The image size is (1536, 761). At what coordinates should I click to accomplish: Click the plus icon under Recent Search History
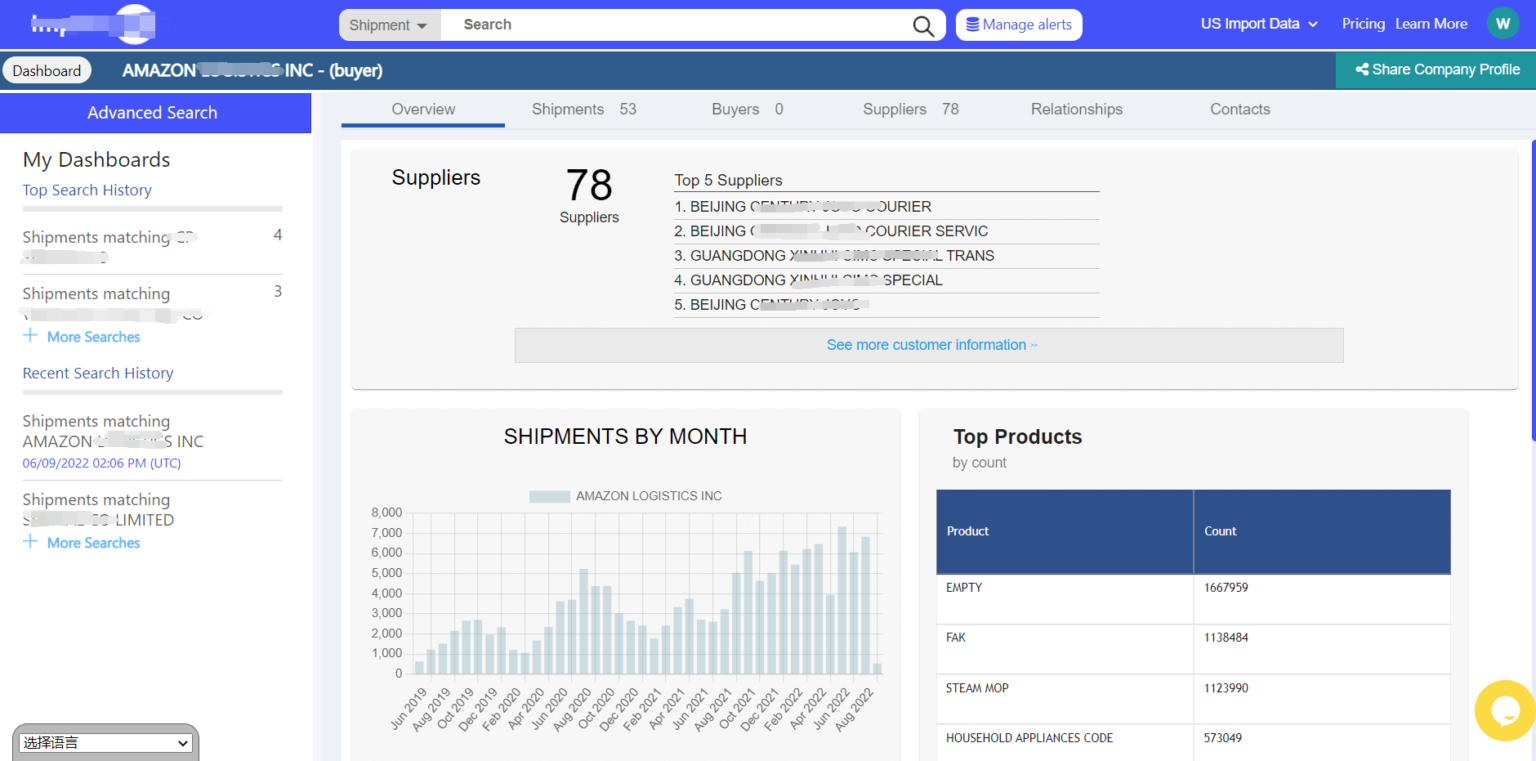(x=31, y=542)
